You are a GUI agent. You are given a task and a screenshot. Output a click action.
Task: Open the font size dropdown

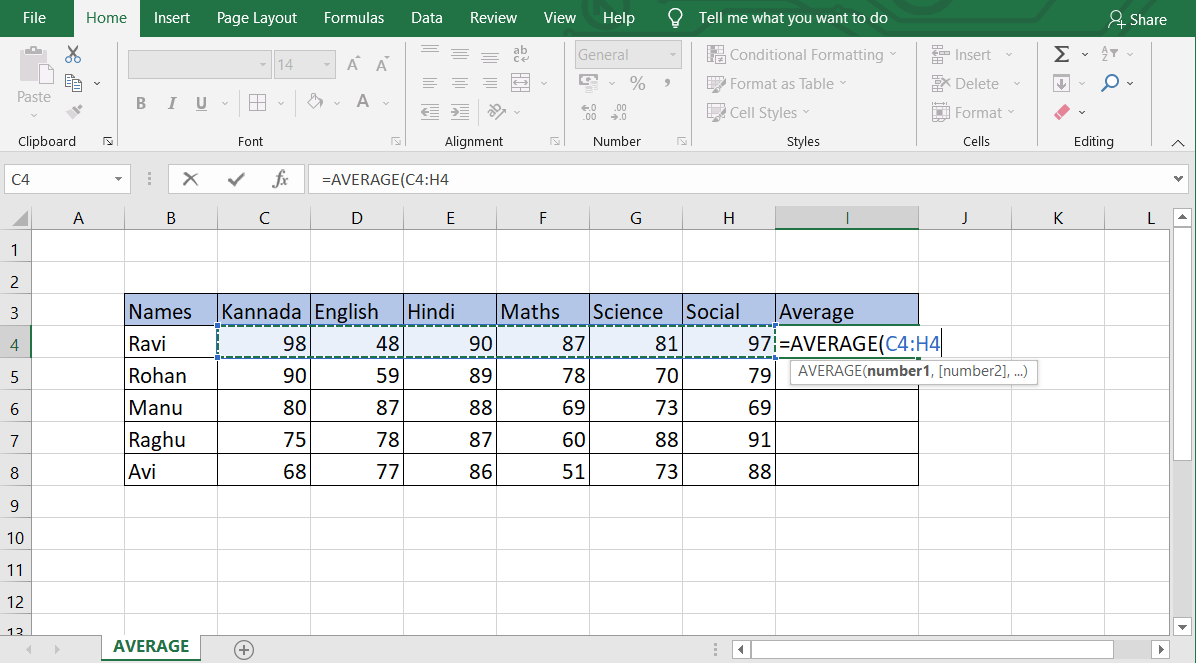(x=327, y=64)
